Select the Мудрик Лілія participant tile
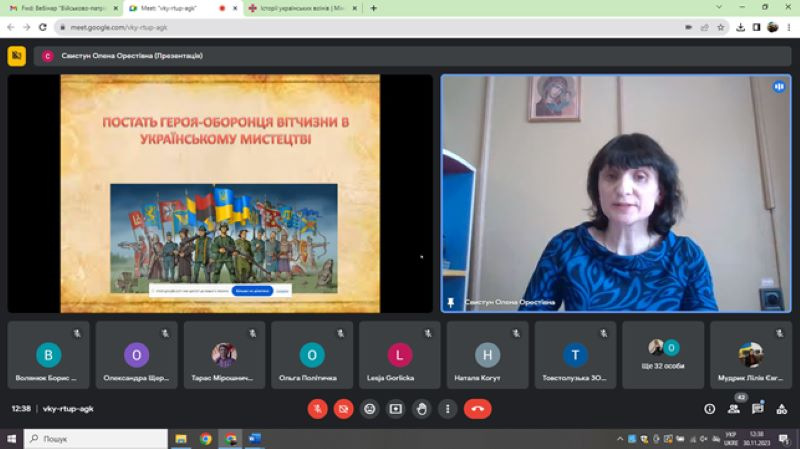Image resolution: width=800 pixels, height=449 pixels. [x=751, y=355]
